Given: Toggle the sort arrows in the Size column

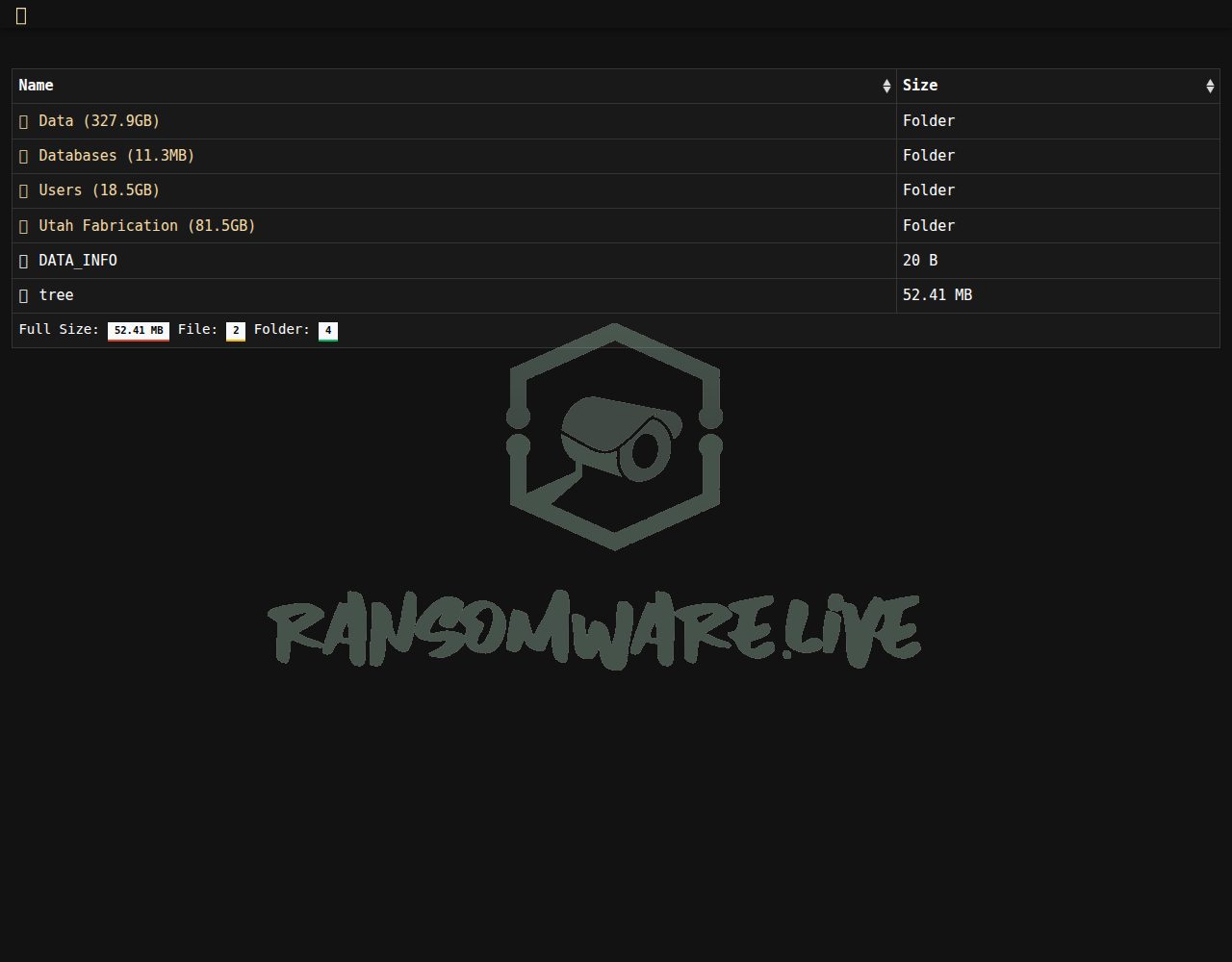Looking at the screenshot, I should (1210, 87).
